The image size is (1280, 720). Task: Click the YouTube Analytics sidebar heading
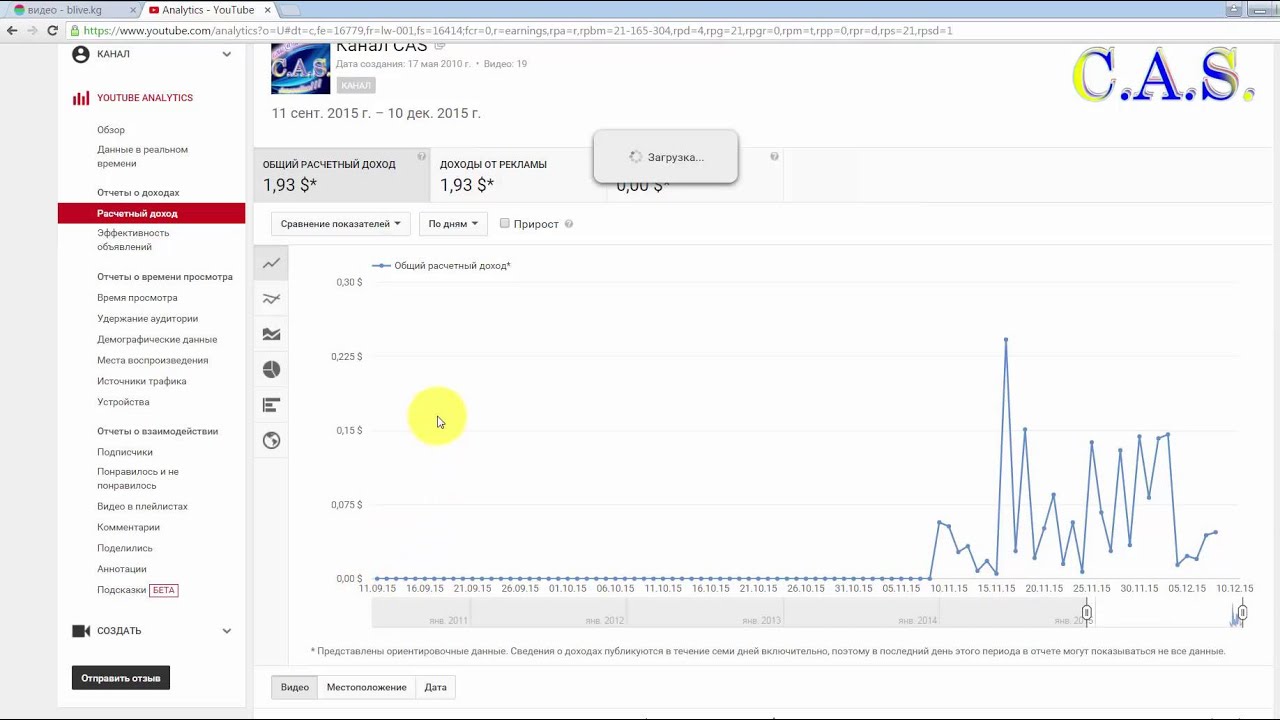click(145, 98)
